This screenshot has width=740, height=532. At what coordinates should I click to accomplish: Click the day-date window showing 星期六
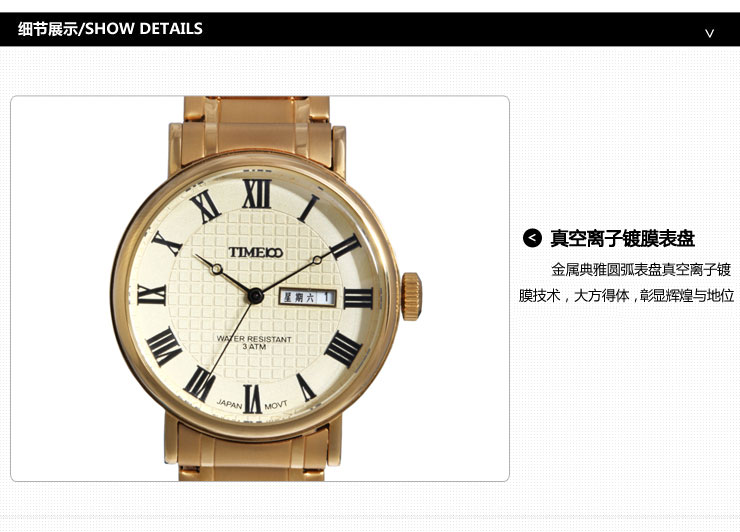click(x=308, y=297)
